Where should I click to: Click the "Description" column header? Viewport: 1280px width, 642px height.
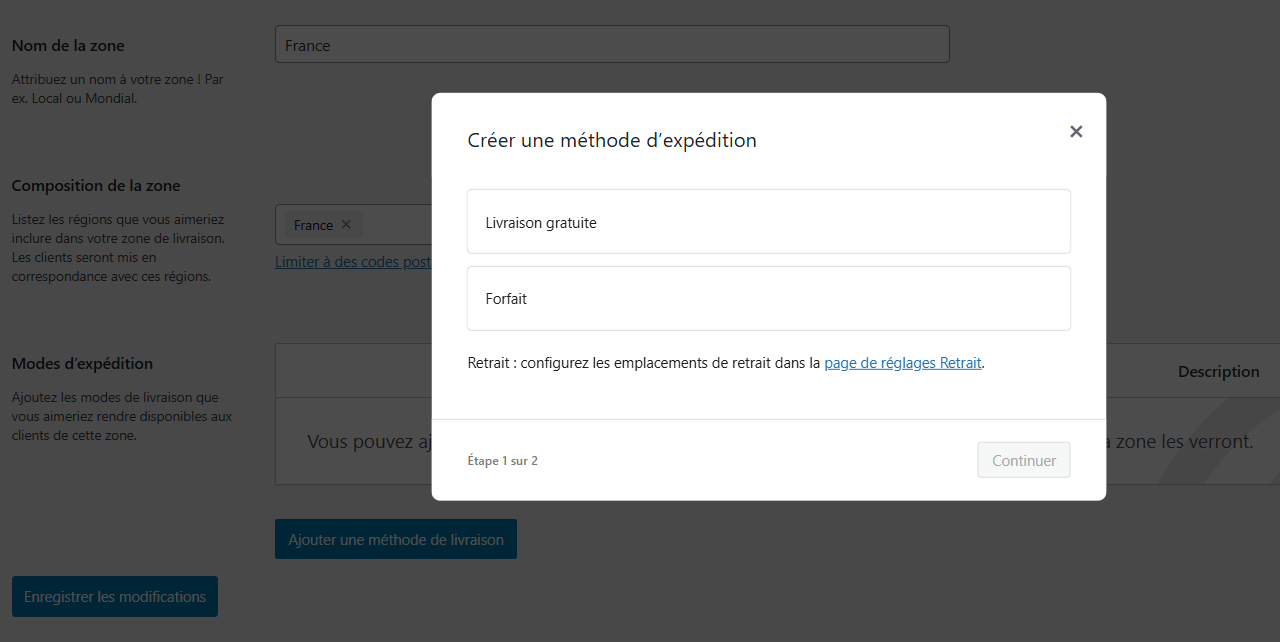coord(1218,371)
